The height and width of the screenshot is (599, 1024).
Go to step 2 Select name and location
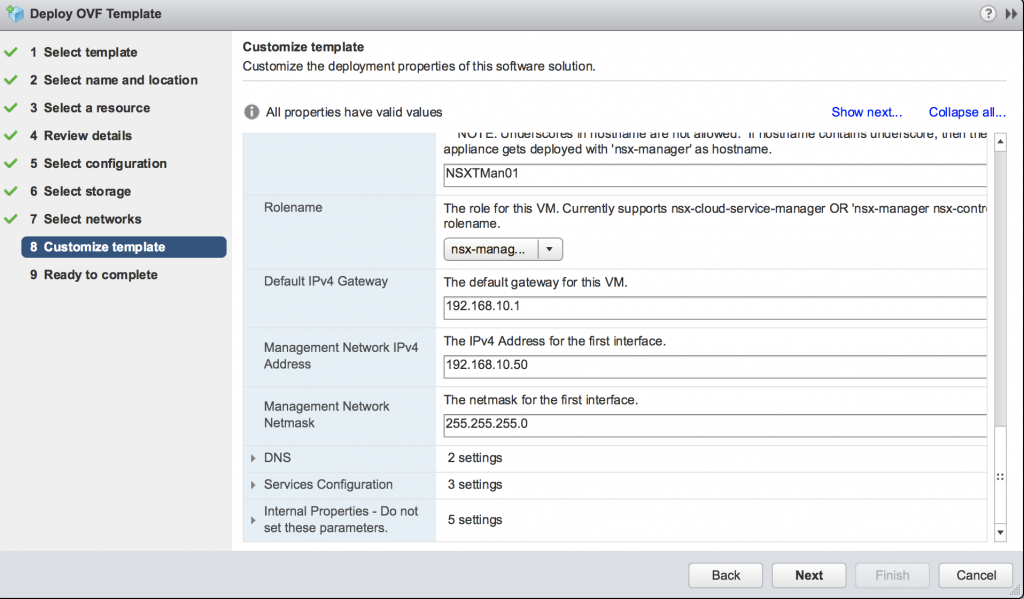114,80
